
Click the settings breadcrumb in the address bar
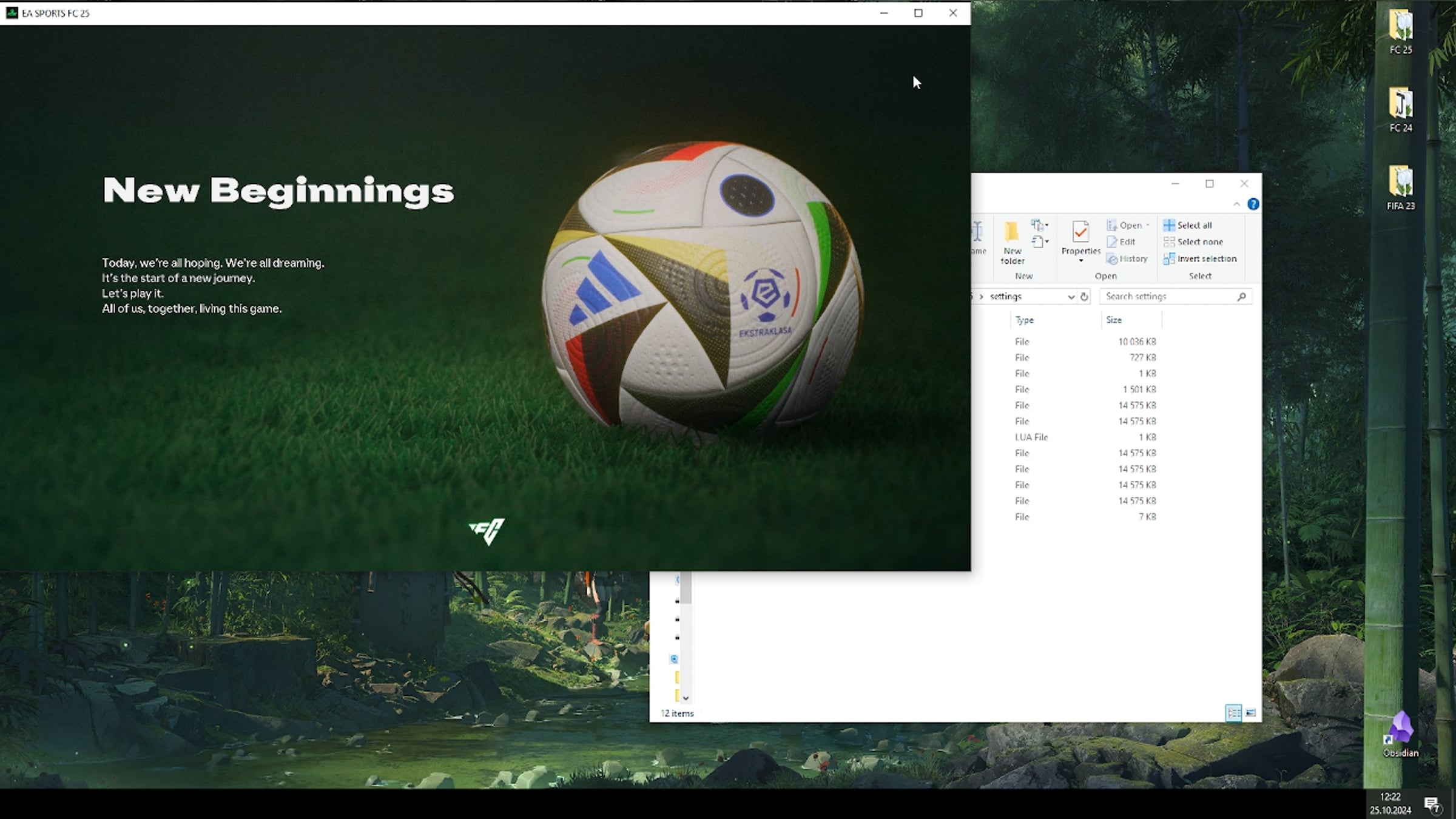1006,297
